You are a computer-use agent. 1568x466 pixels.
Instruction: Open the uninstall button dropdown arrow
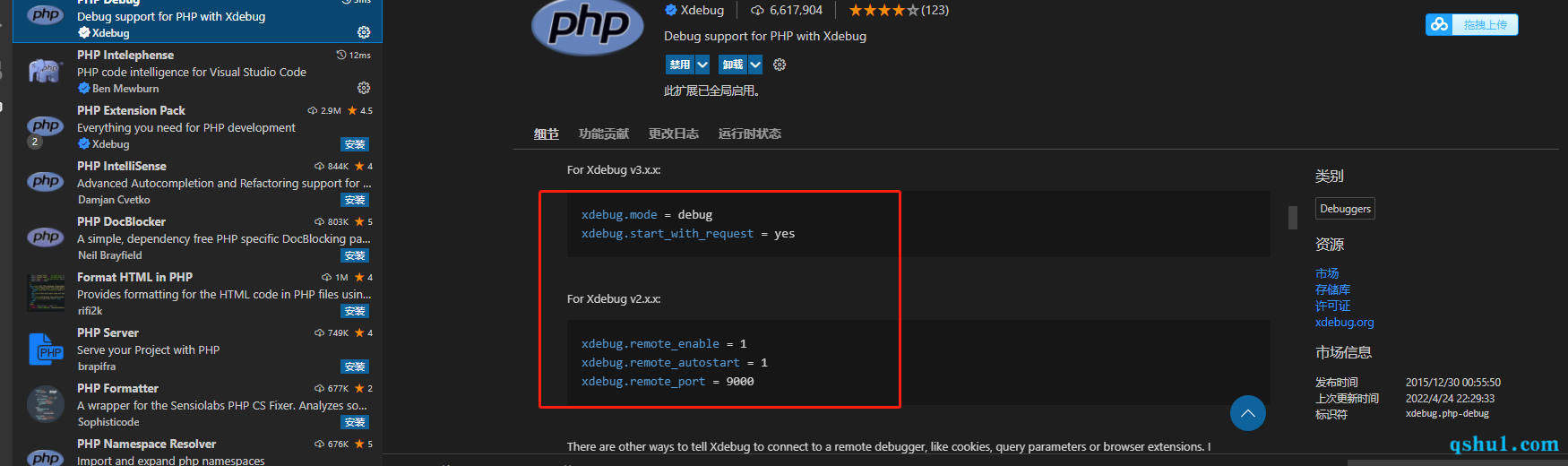(x=755, y=65)
